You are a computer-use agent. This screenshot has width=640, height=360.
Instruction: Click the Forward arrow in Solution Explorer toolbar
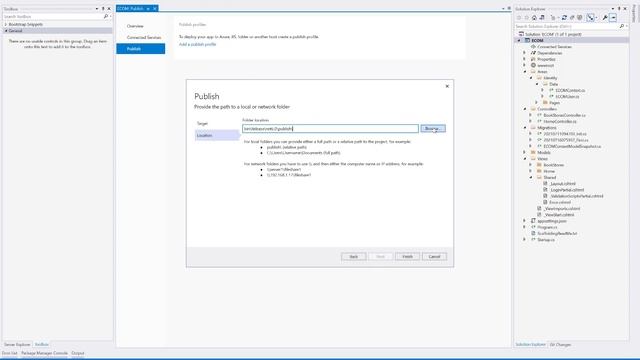[x=527, y=18]
